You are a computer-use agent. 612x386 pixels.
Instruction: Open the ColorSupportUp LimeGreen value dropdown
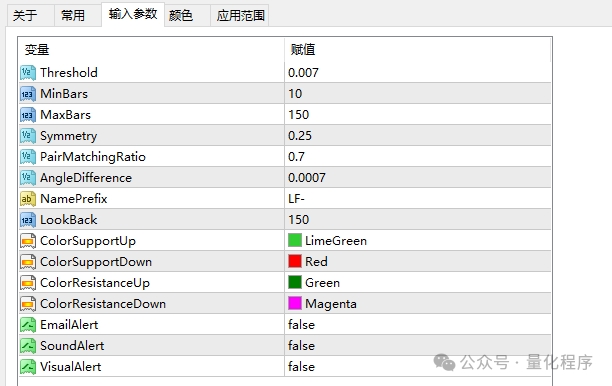click(418, 241)
